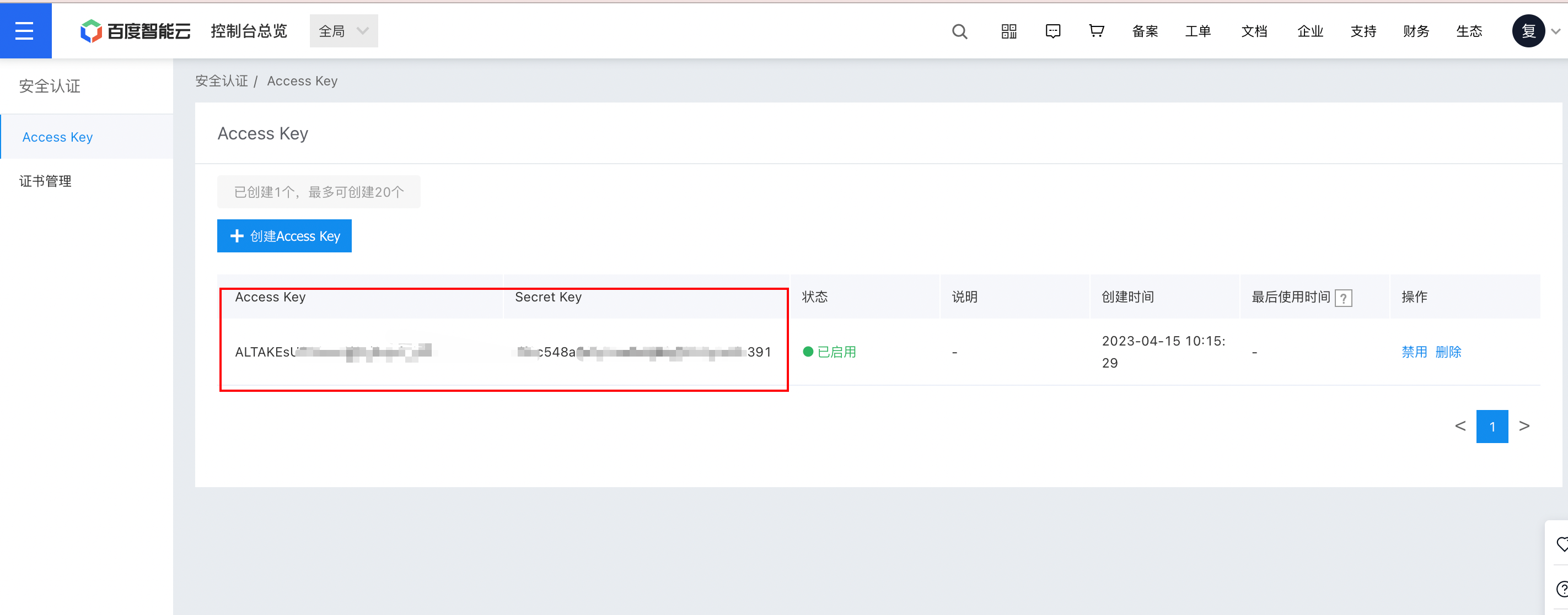Open the shopping cart
The height and width of the screenshot is (615, 1568).
coord(1096,31)
